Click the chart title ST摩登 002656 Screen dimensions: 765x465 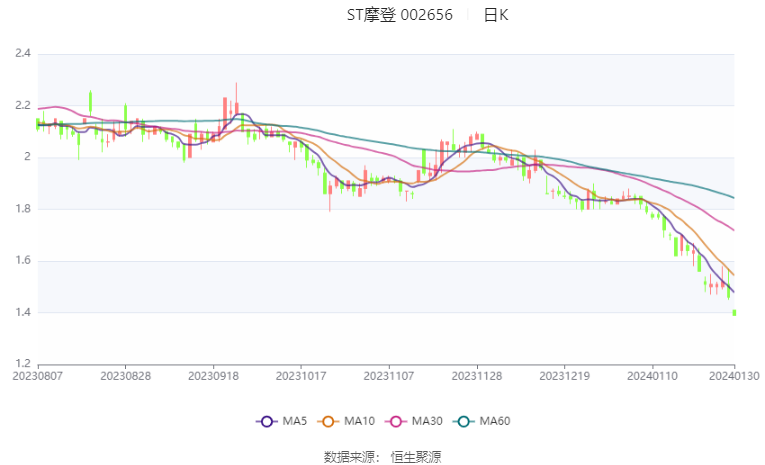400,15
